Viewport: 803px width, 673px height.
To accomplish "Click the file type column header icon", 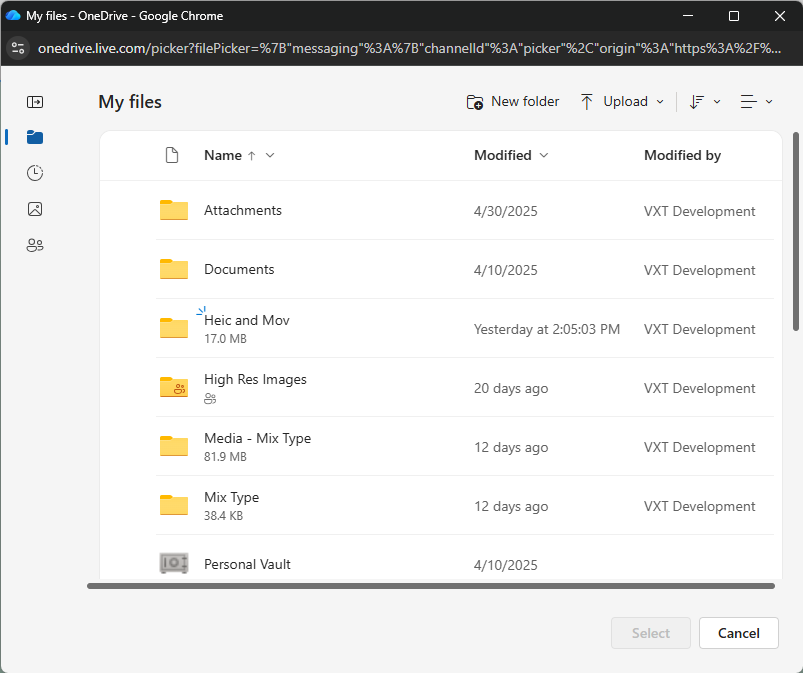I will (x=172, y=155).
